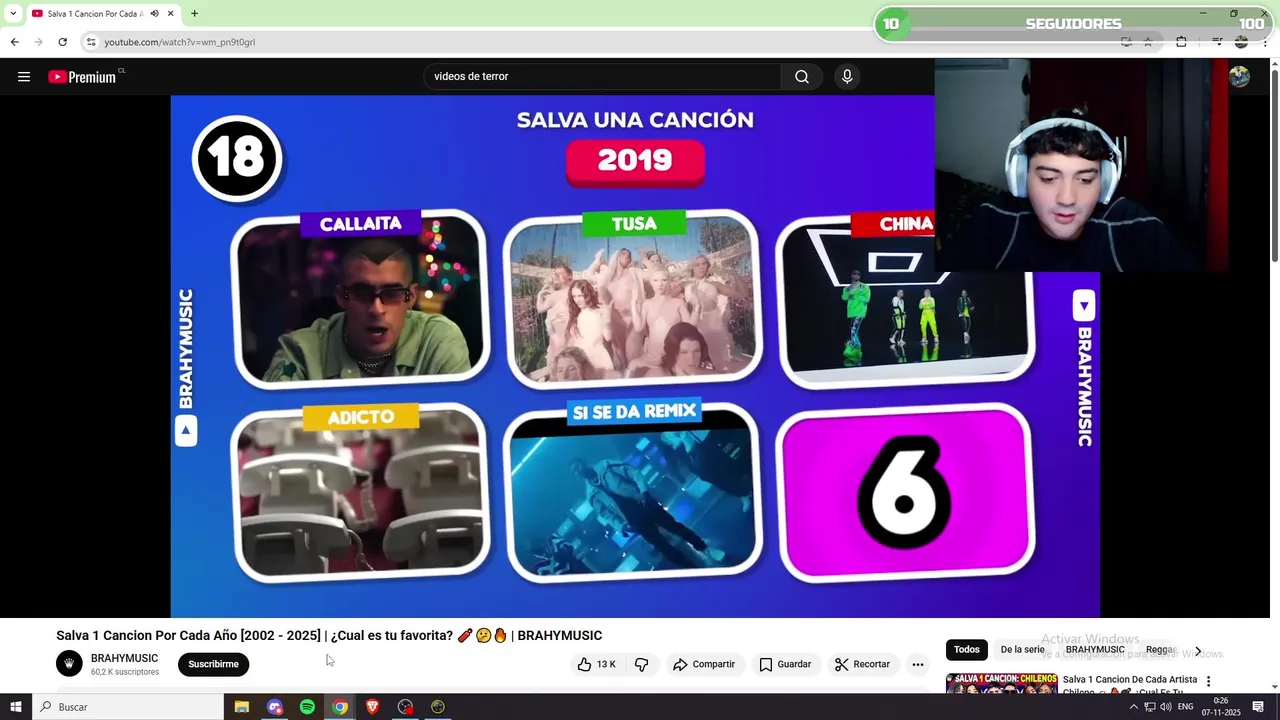Viewport: 1280px width, 720px height.
Task: Click the videos de terror search field
Action: (x=603, y=77)
